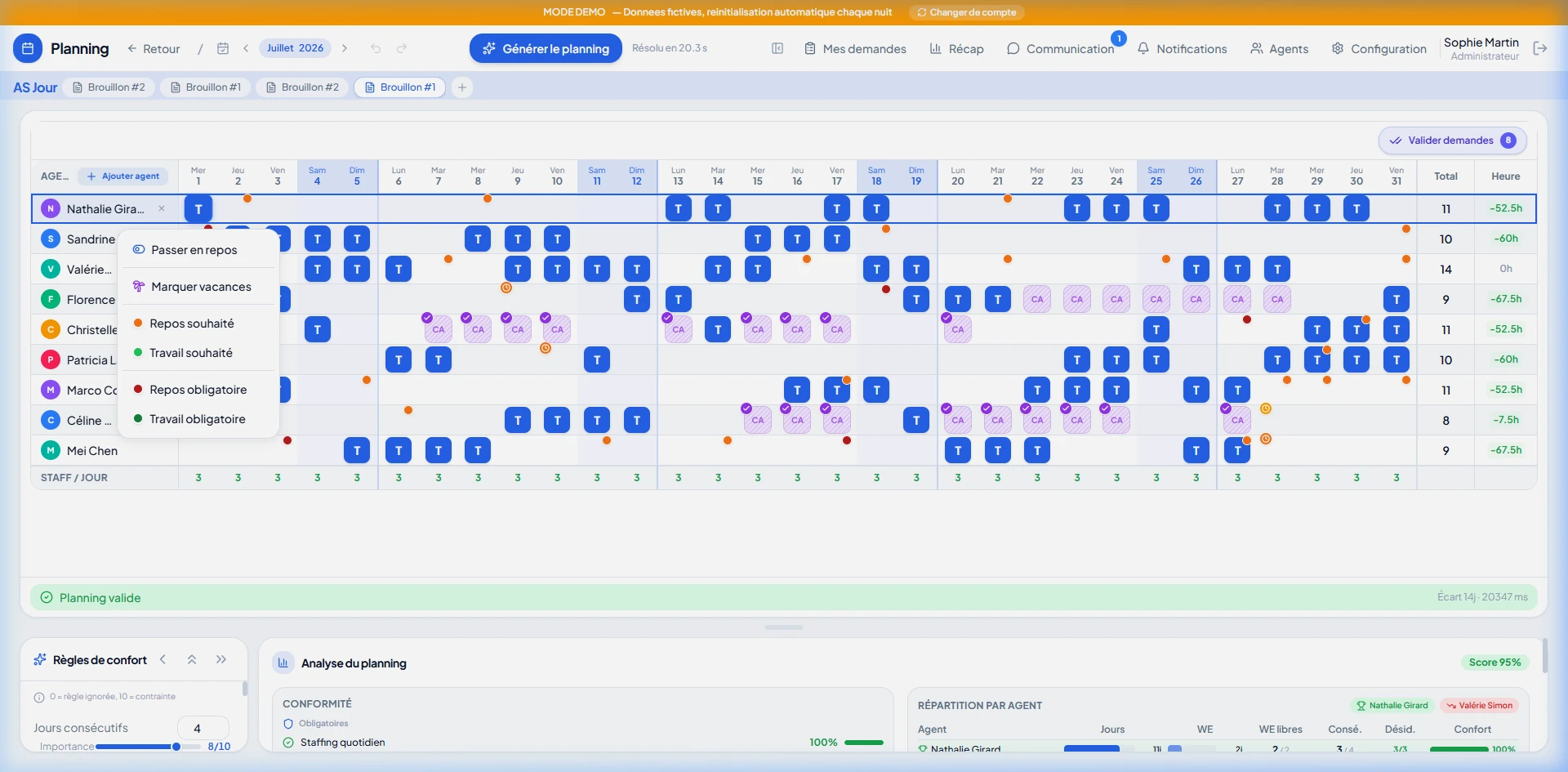Open the calendar date picker icon
Screen dimensions: 1568x772
pos(223,48)
